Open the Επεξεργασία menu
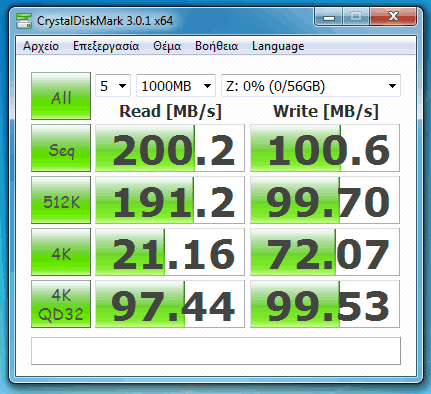 point(106,46)
